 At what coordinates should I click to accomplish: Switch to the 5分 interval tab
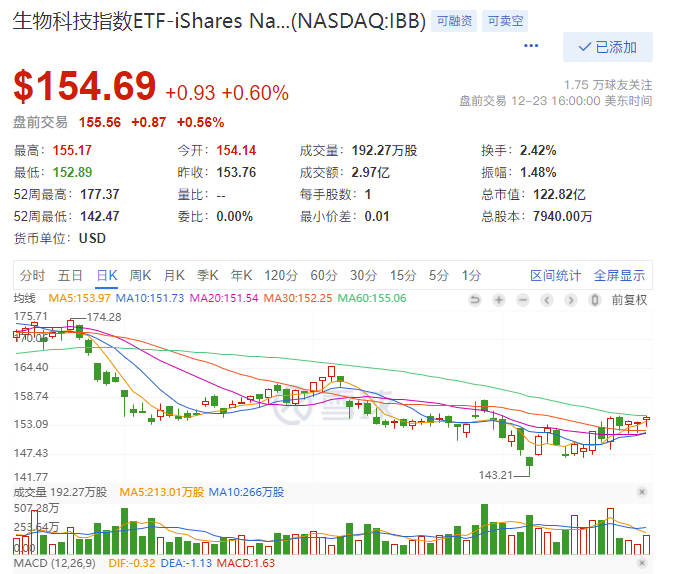click(x=439, y=275)
